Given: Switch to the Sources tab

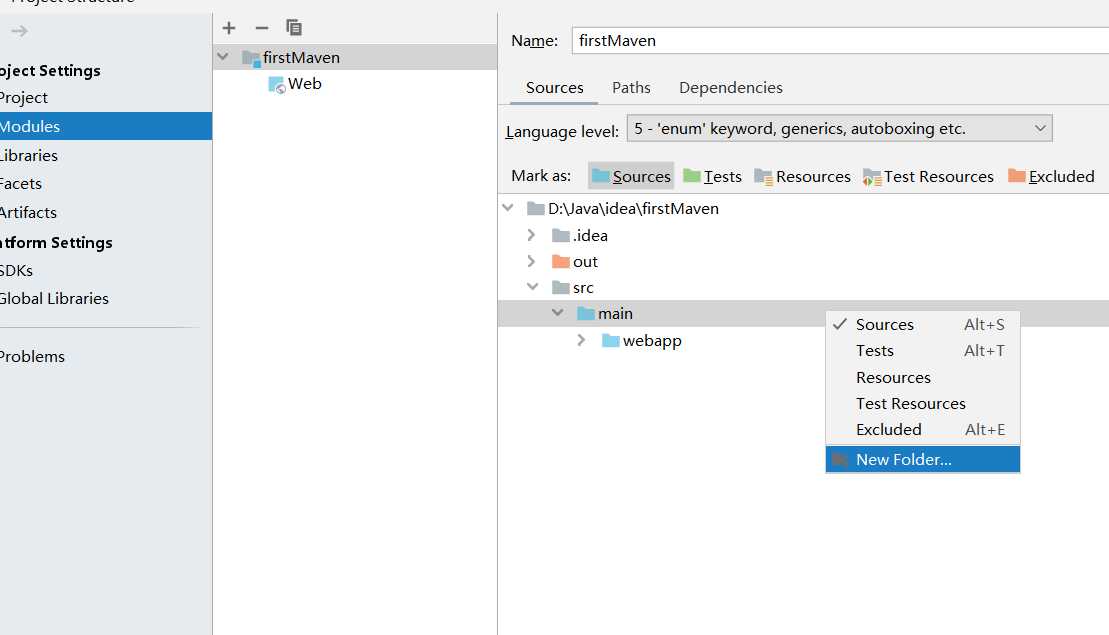Looking at the screenshot, I should (554, 88).
